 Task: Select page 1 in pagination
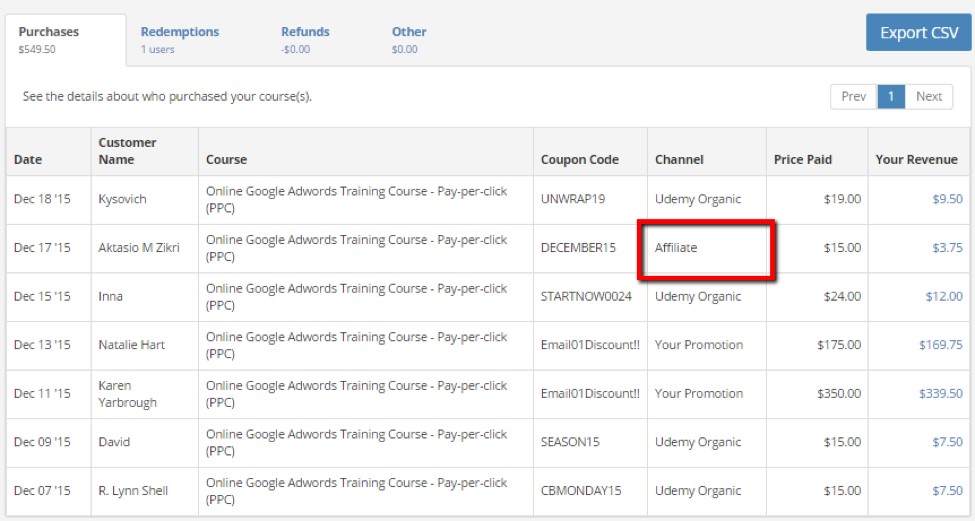[890, 96]
